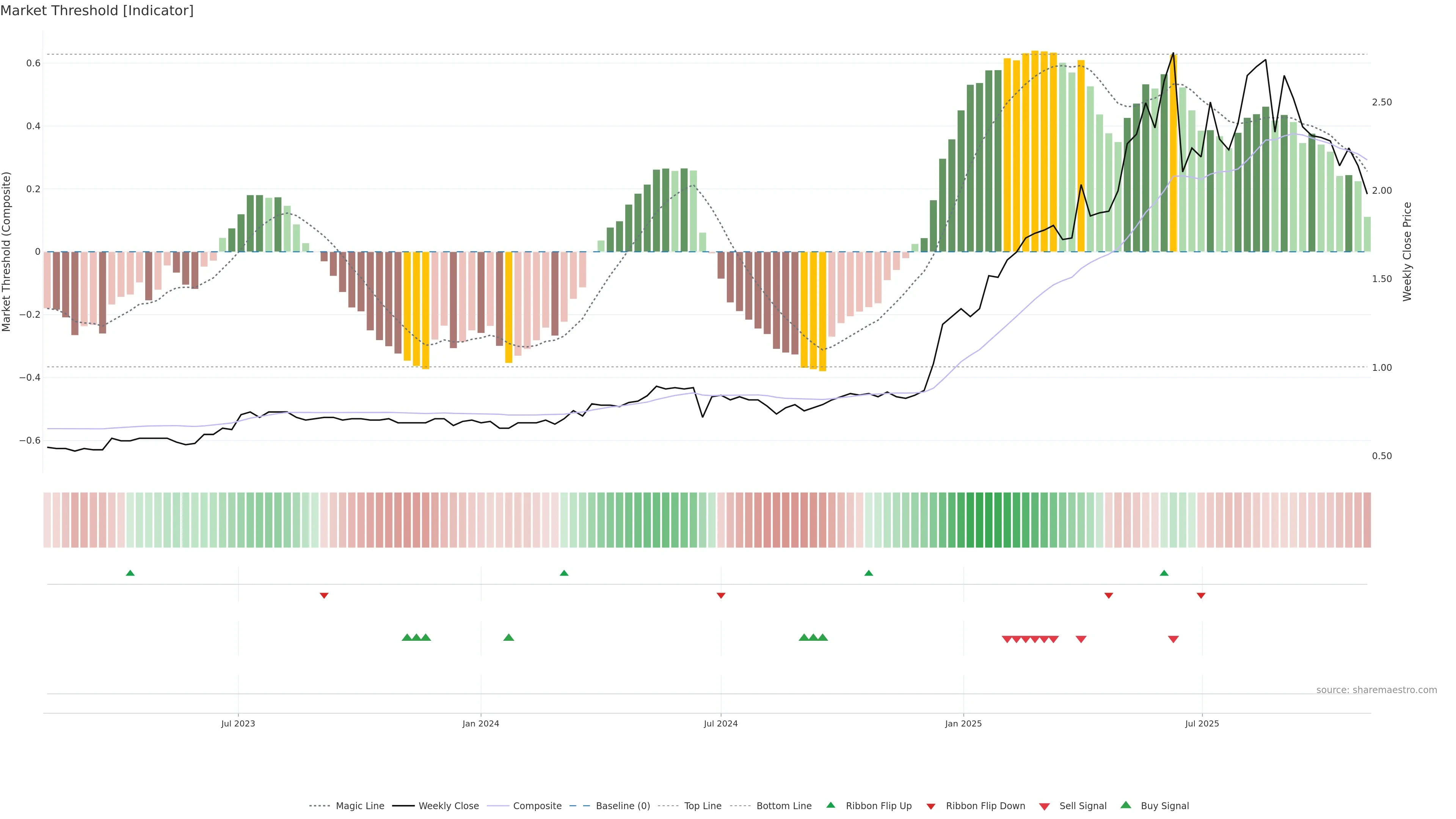Click red Ribbon Flip Down marker at Jul 2024

(x=721, y=595)
